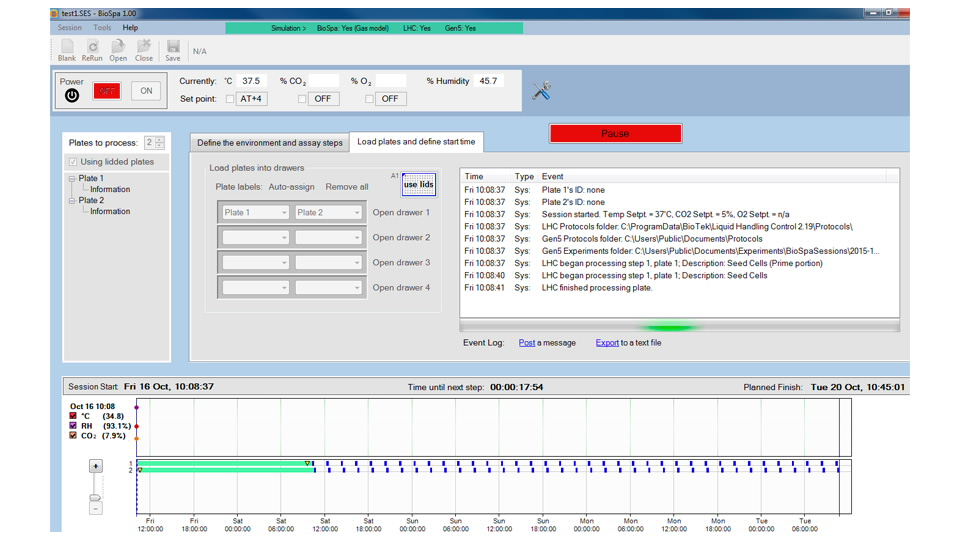
Task: Switch to 'Define the environment and assay steps' tab
Action: click(x=269, y=143)
